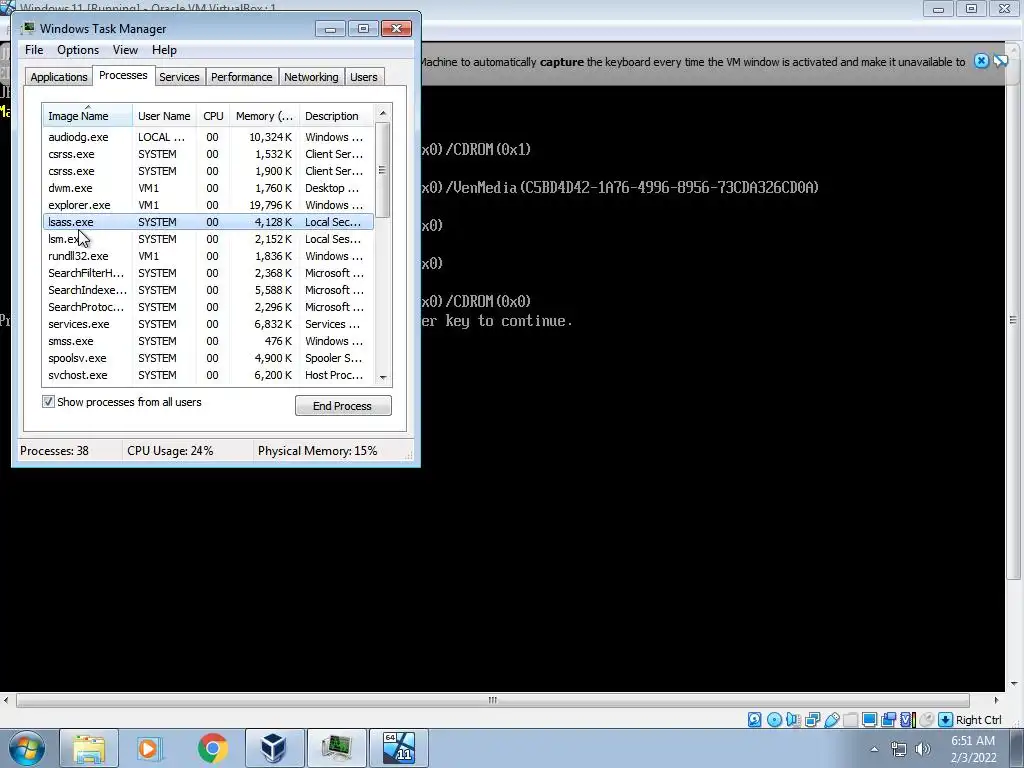The height and width of the screenshot is (768, 1024).
Task: Click the CPU virtualization V icon in VirtualBox status bar
Action: [x=907, y=720]
